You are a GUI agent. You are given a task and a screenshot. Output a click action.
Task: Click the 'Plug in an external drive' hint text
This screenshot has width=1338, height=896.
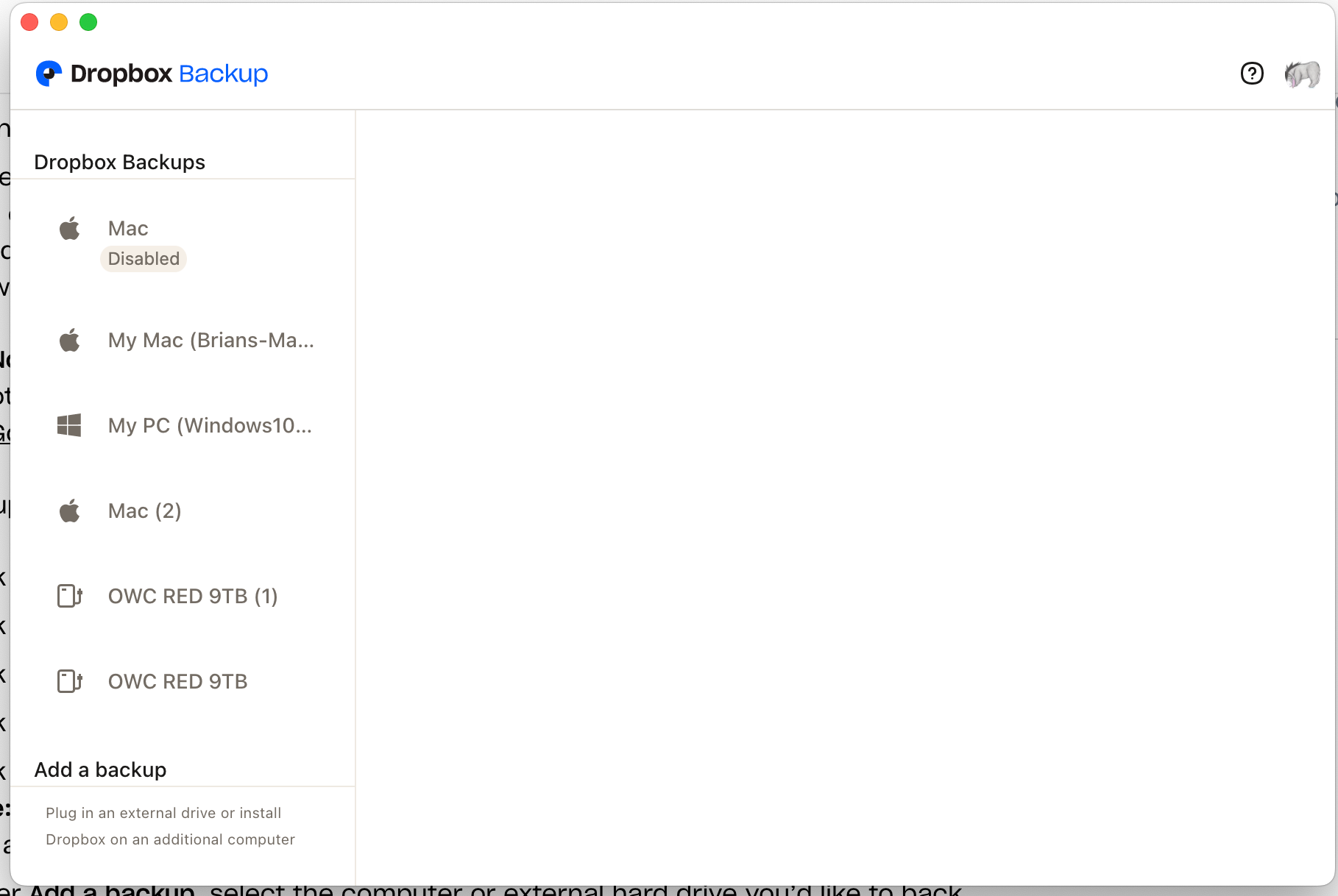(170, 826)
